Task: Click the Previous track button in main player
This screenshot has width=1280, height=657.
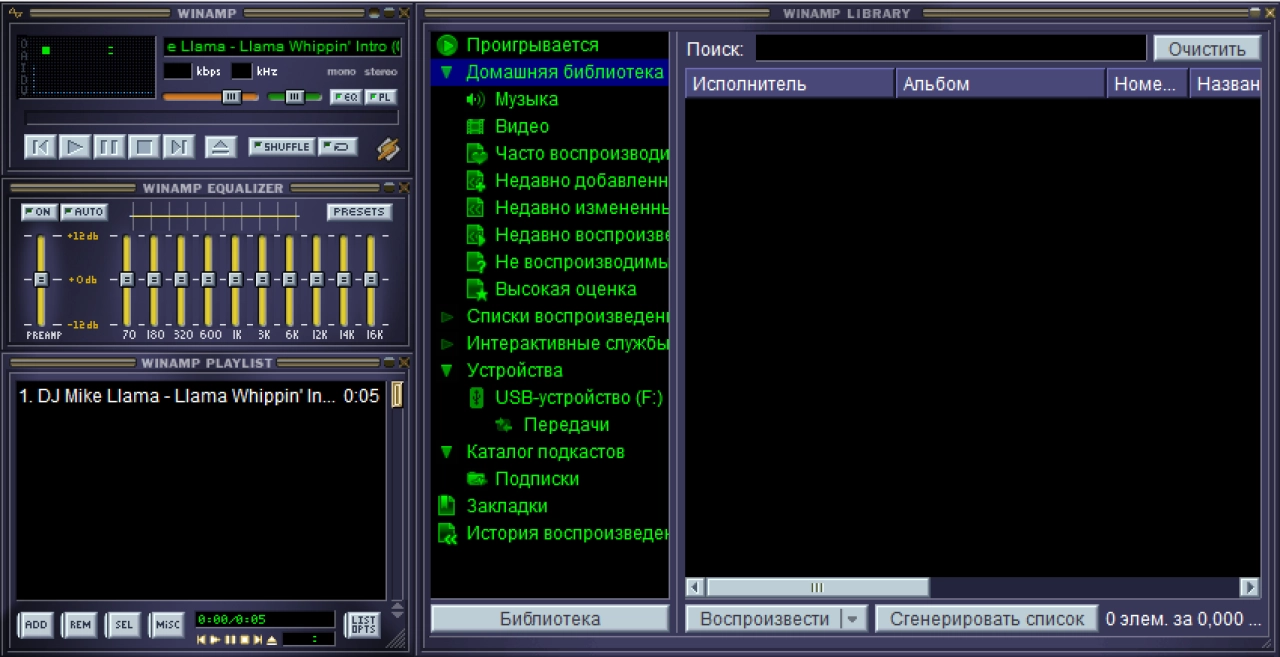Action: [39, 147]
